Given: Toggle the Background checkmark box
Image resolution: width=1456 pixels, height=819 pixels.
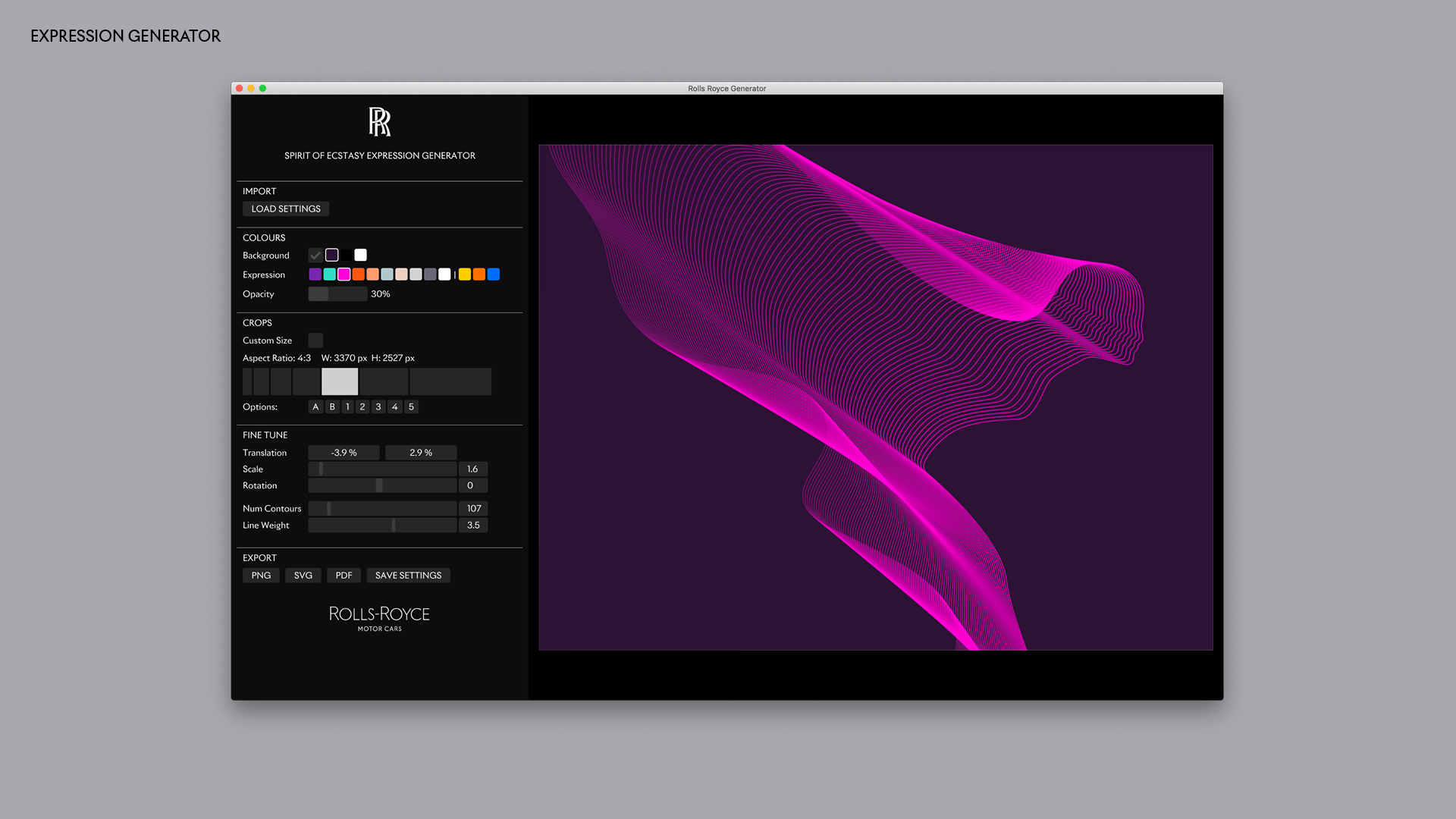Looking at the screenshot, I should (315, 256).
